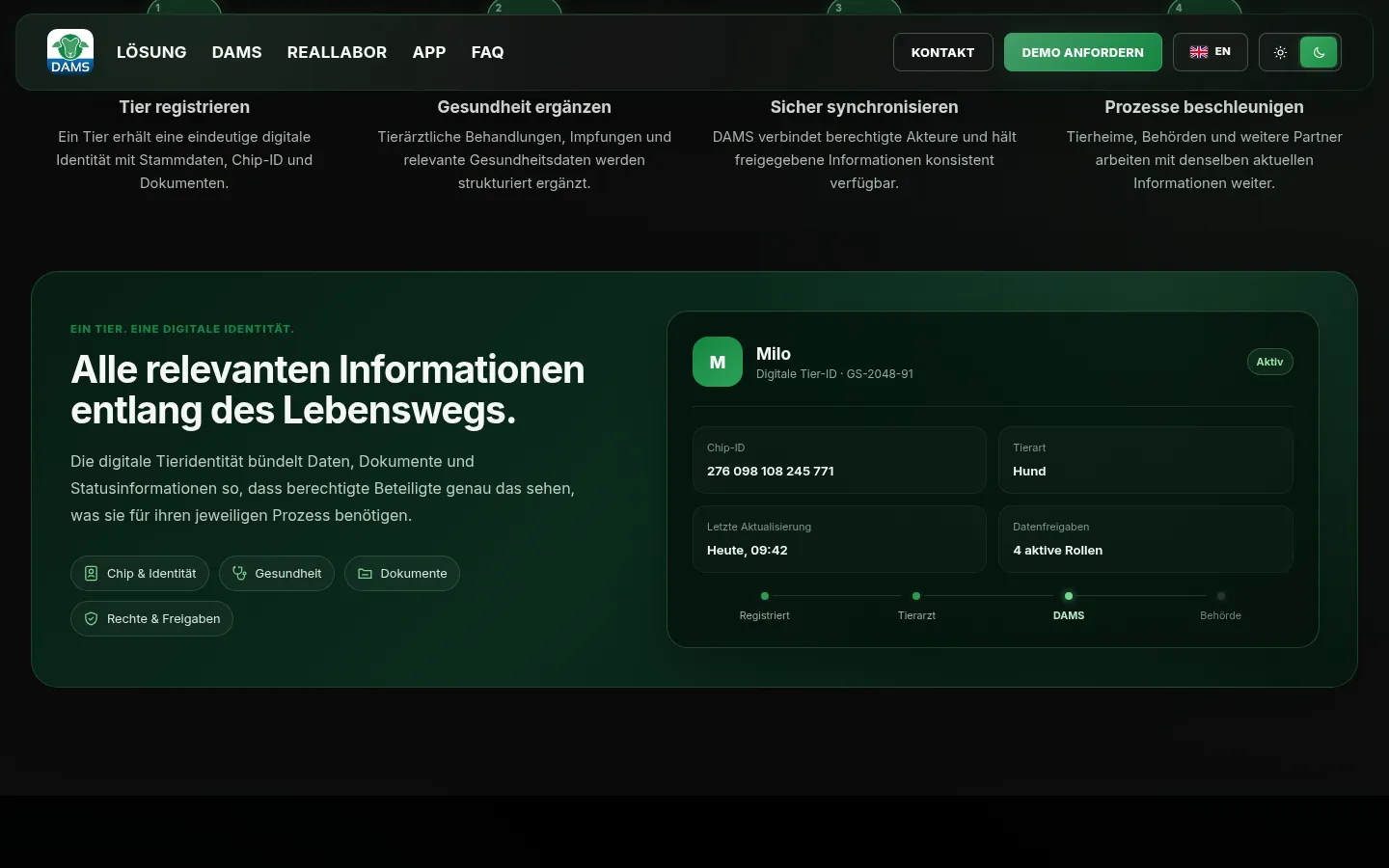Open the APP nav link
Viewport: 1389px width, 868px height.
[429, 52]
